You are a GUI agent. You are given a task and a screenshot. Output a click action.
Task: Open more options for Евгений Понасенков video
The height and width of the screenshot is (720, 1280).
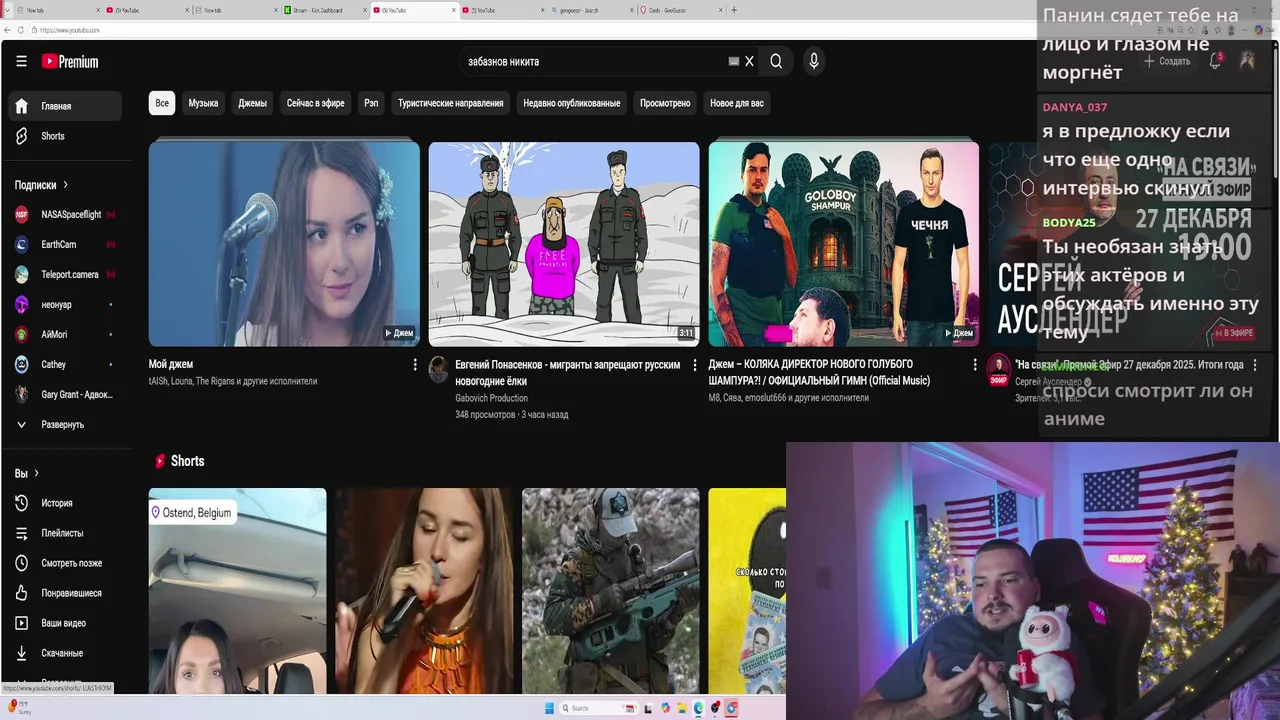pos(695,365)
